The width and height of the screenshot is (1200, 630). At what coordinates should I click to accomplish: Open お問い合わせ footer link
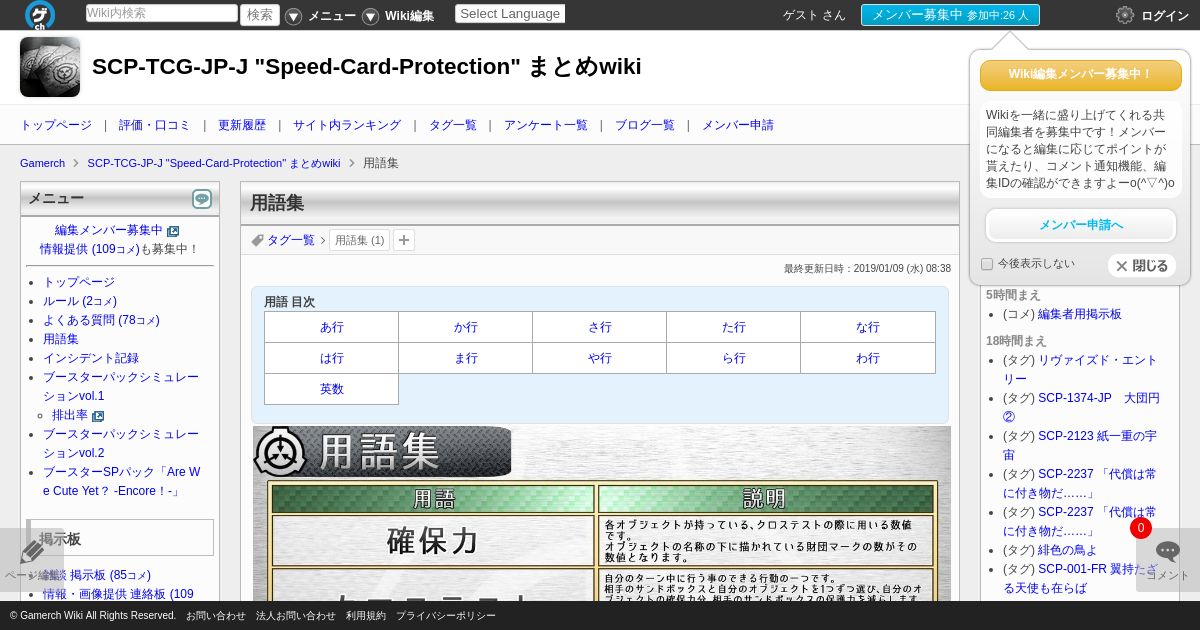point(215,616)
